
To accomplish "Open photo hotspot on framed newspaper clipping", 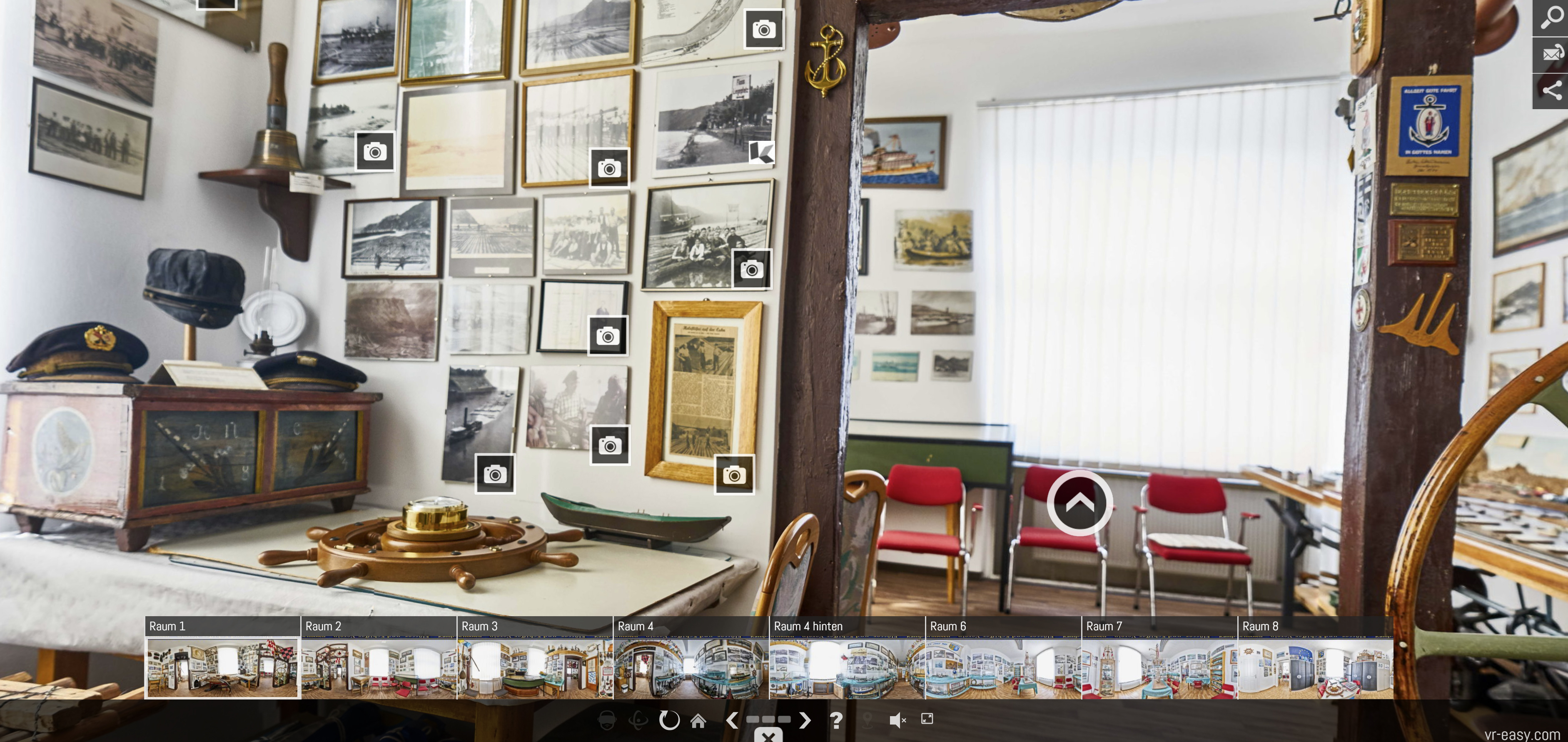I will 734,475.
